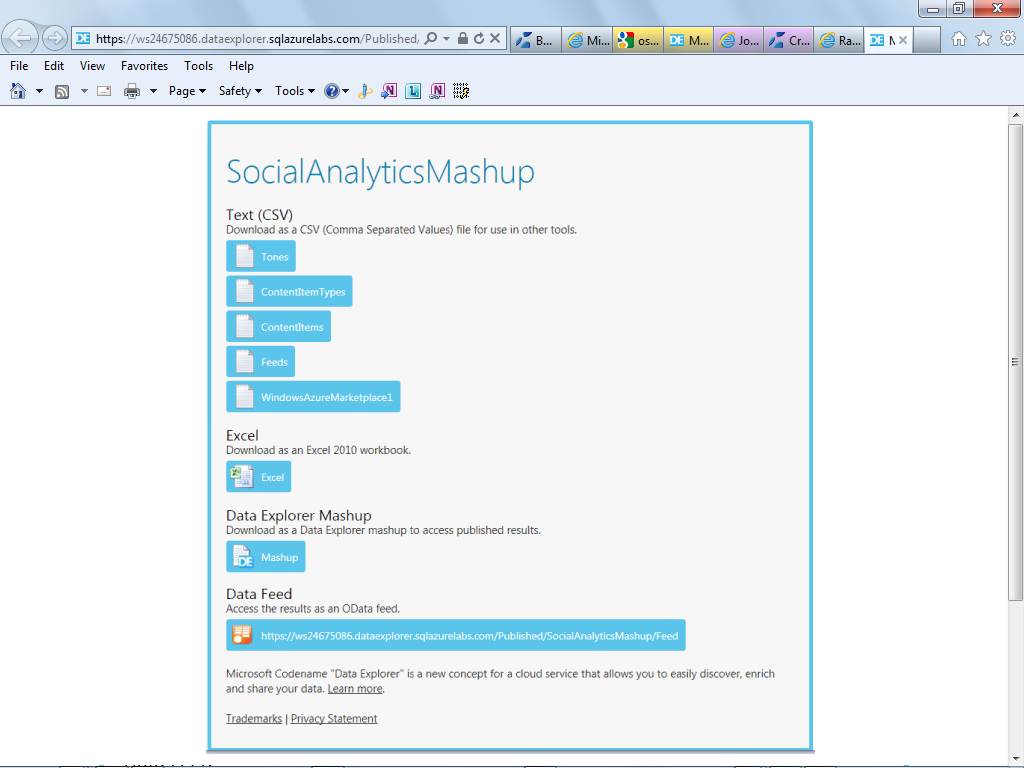The width and height of the screenshot is (1024, 768).
Task: Click the Send to OneNote icon
Action: [x=389, y=91]
